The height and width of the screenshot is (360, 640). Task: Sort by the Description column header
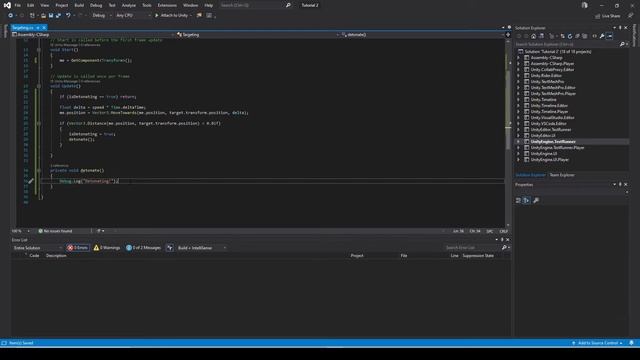click(56, 256)
